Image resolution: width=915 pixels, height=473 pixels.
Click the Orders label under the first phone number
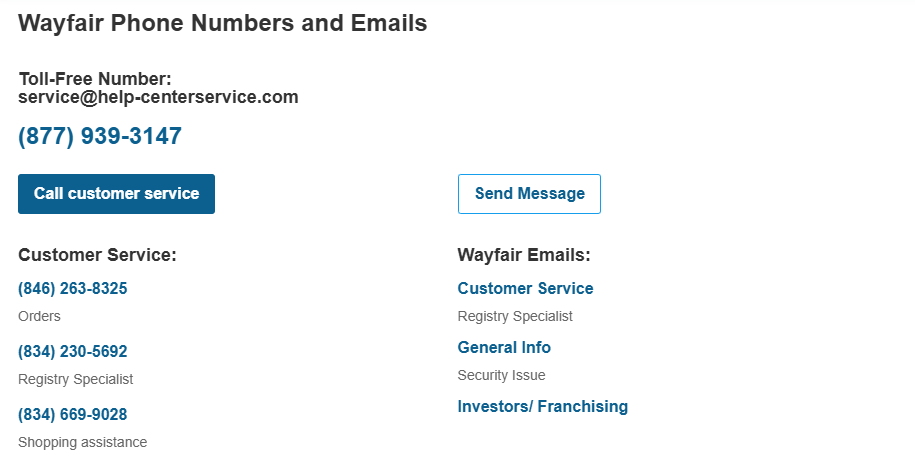click(39, 316)
